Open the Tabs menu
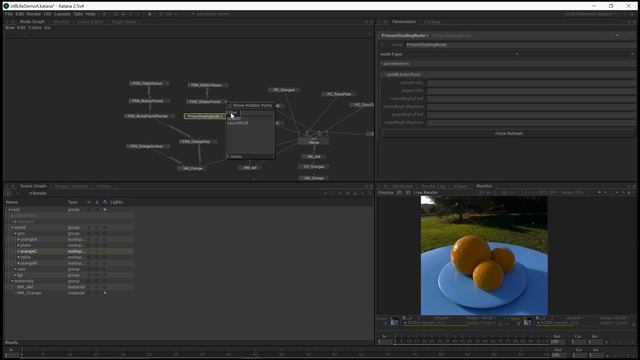The height and width of the screenshot is (360, 640). pos(78,14)
